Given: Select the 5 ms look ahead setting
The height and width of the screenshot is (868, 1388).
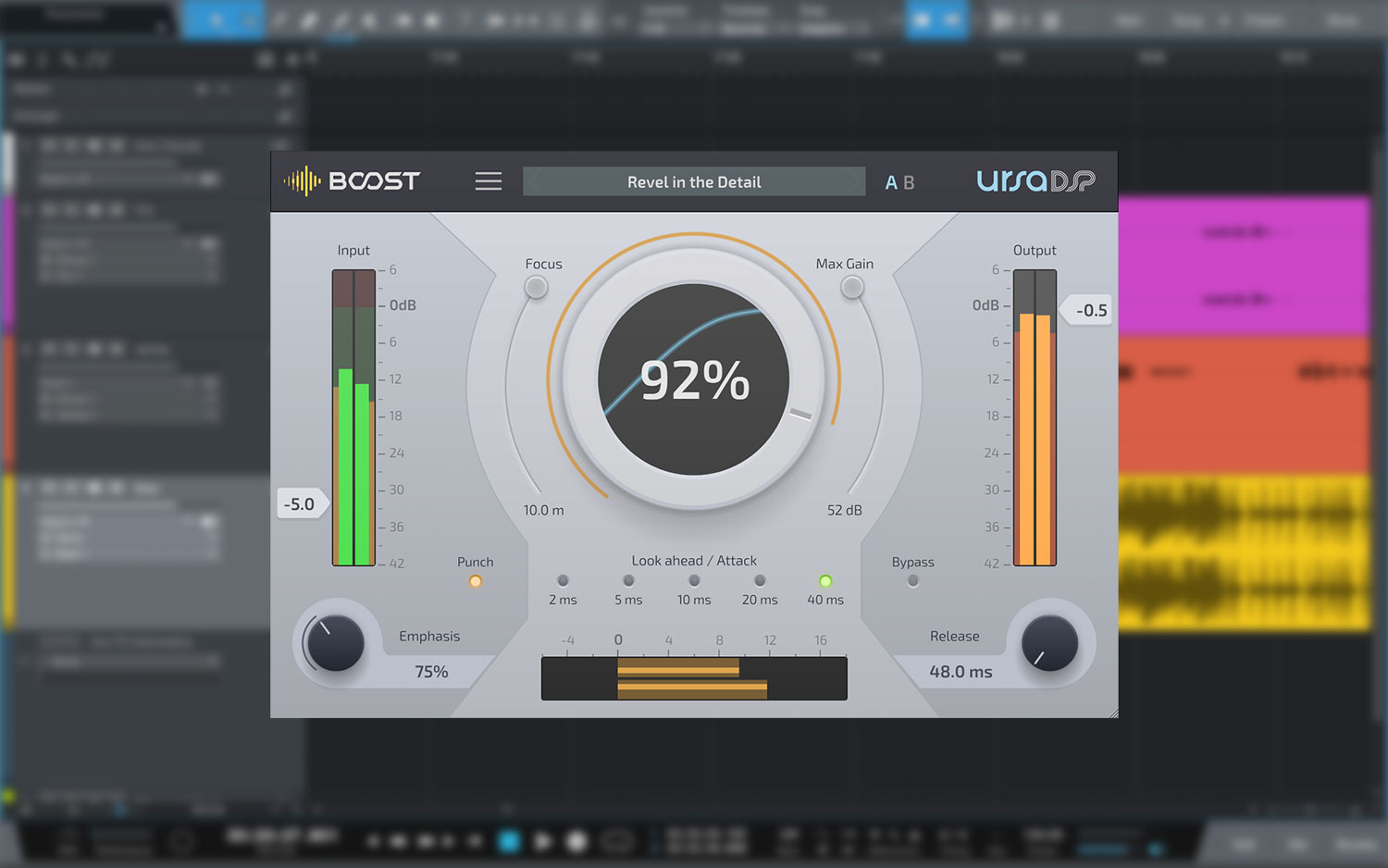Looking at the screenshot, I should click(x=628, y=581).
